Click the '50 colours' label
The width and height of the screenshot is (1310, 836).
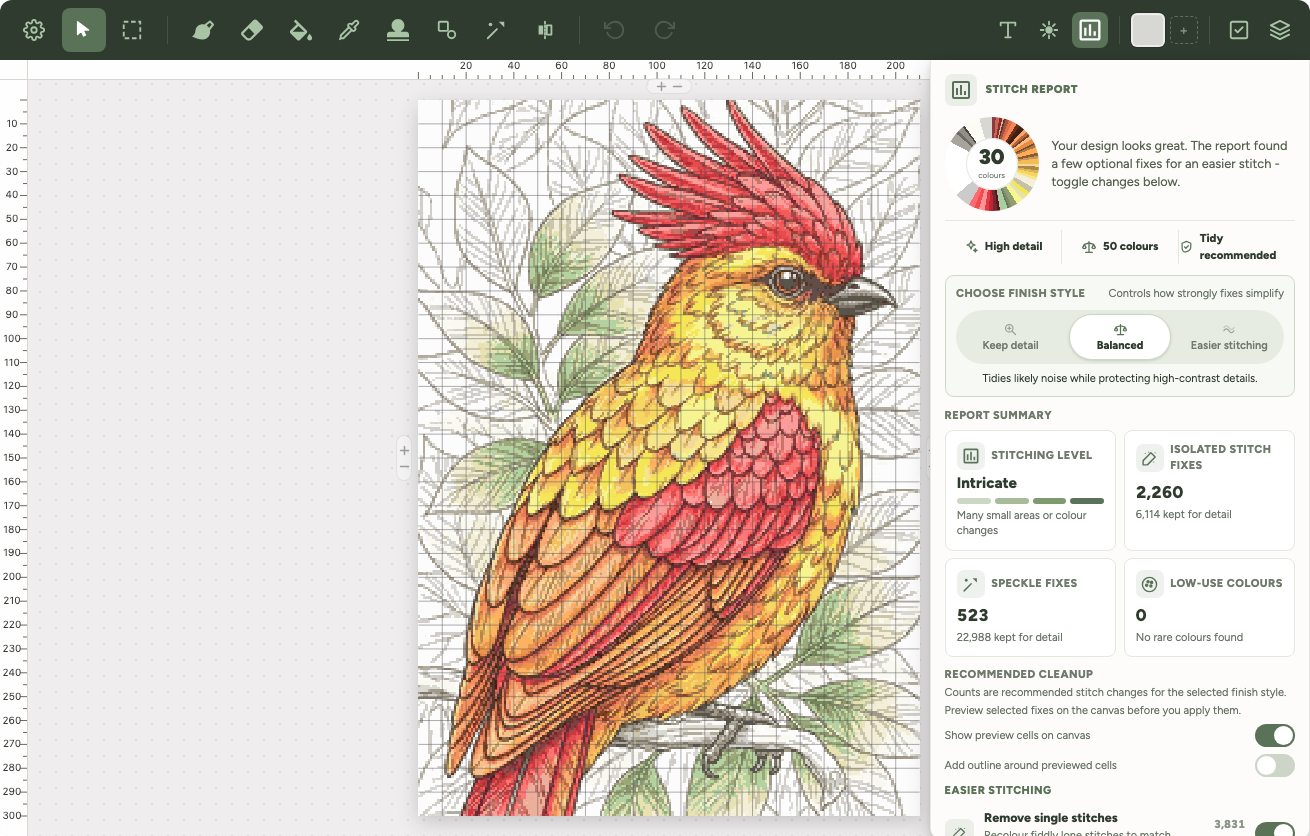pos(1130,246)
